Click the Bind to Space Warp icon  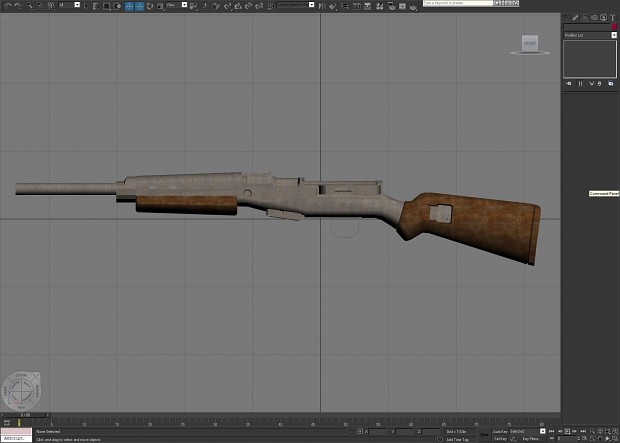click(x=51, y=6)
